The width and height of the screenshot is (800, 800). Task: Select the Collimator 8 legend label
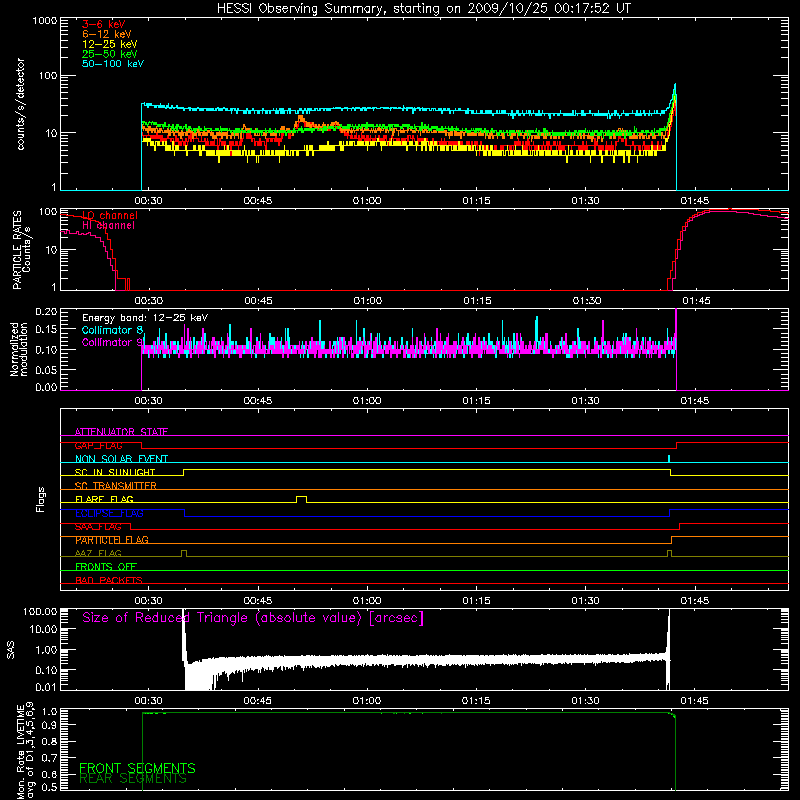point(112,330)
